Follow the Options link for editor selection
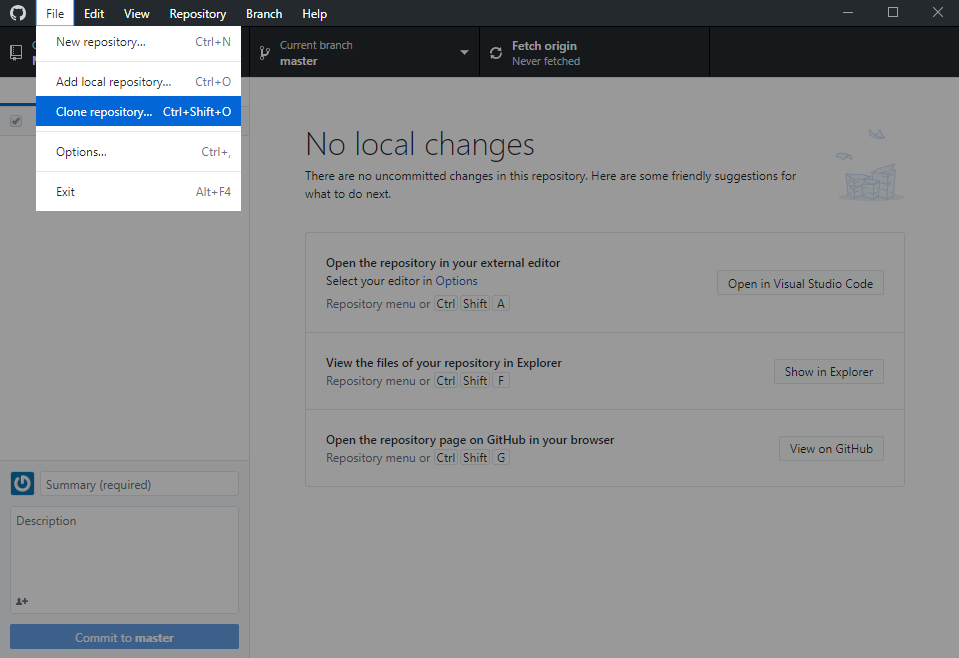 point(456,281)
